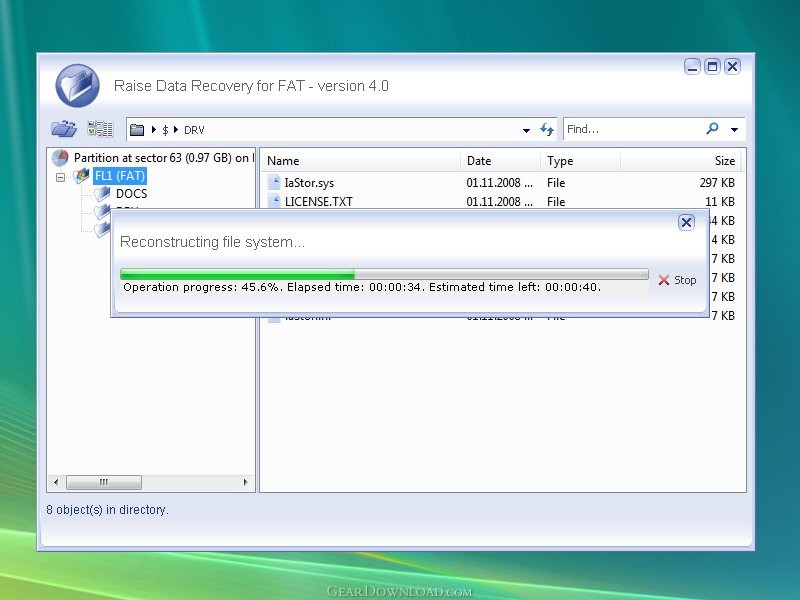Click the partition disk pie icon
Viewport: 800px width, 600px height.
tap(60, 158)
